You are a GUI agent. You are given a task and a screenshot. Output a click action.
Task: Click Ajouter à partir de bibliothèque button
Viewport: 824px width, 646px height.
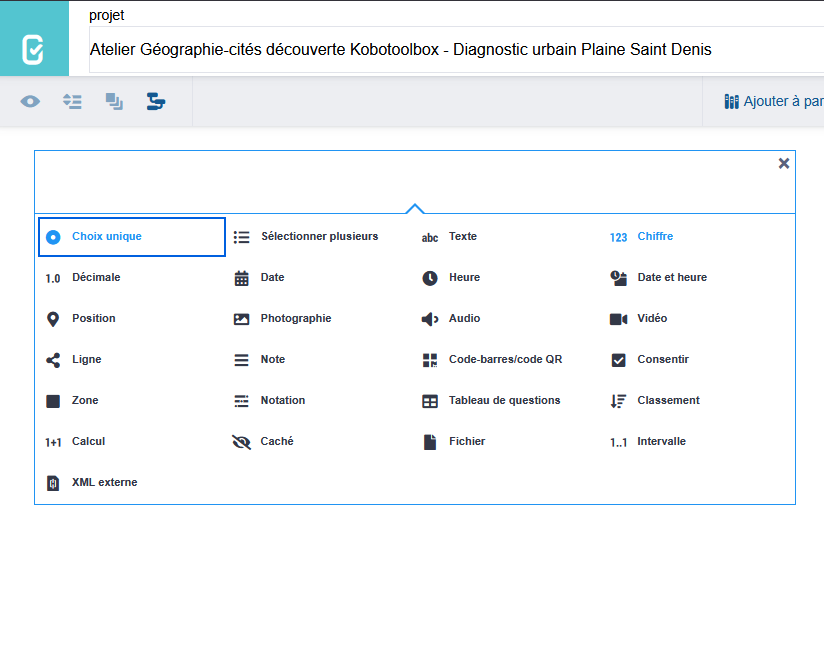pos(772,101)
